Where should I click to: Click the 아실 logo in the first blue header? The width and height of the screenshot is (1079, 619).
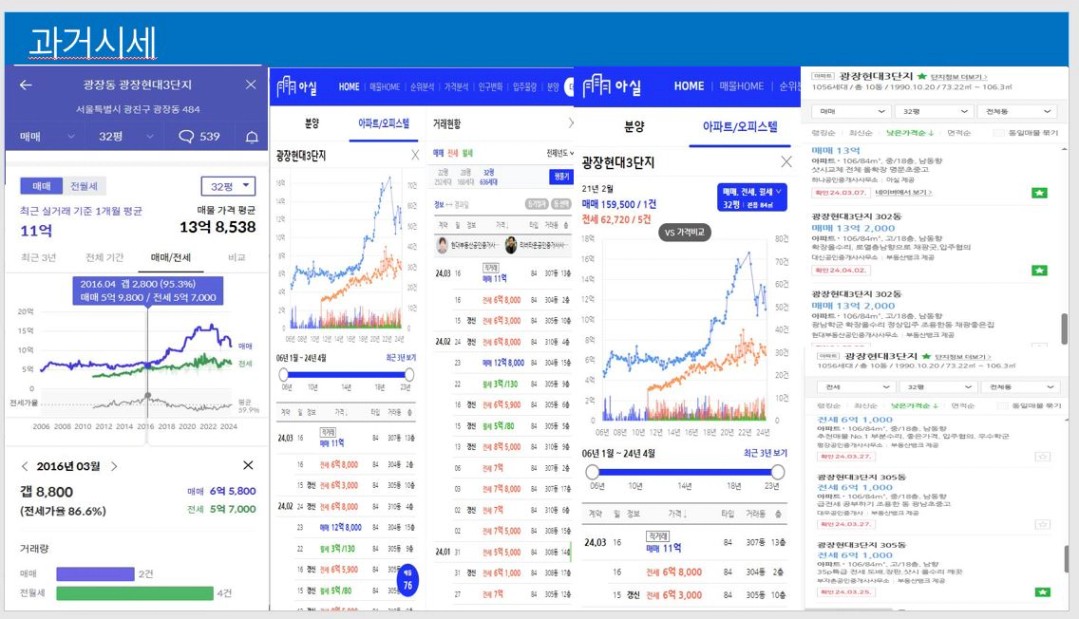(x=297, y=87)
